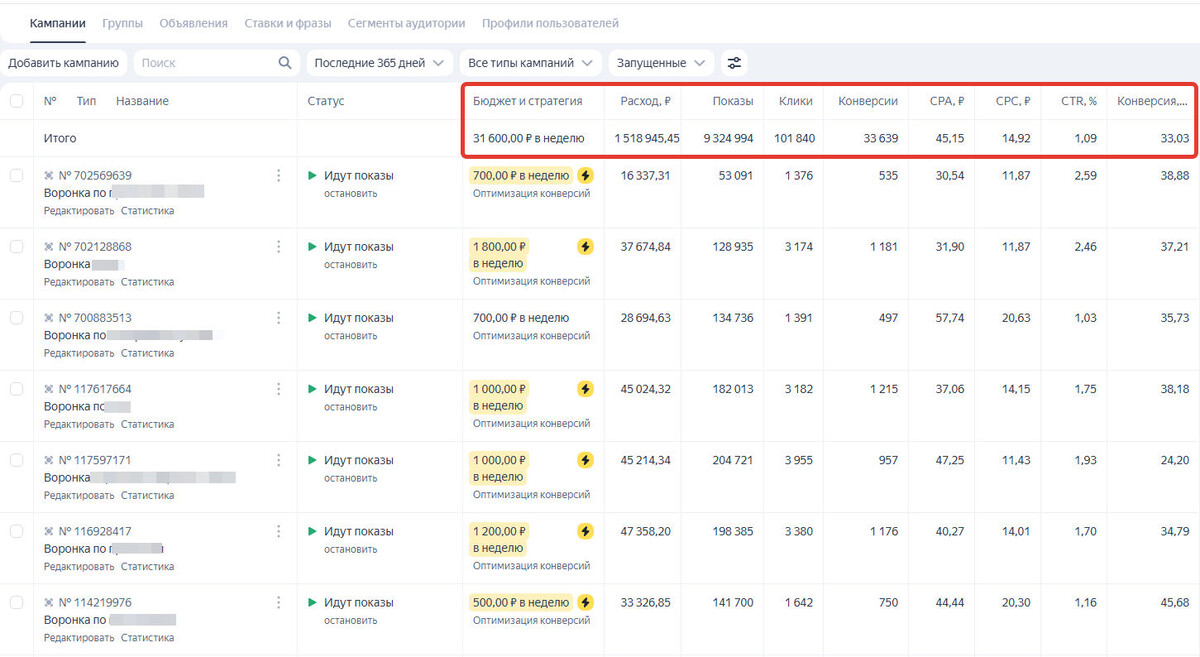This screenshot has width=1200, height=657.
Task: Click the 1 000,00 ₽ budget highlight for campaign 117617664
Action: point(500,397)
